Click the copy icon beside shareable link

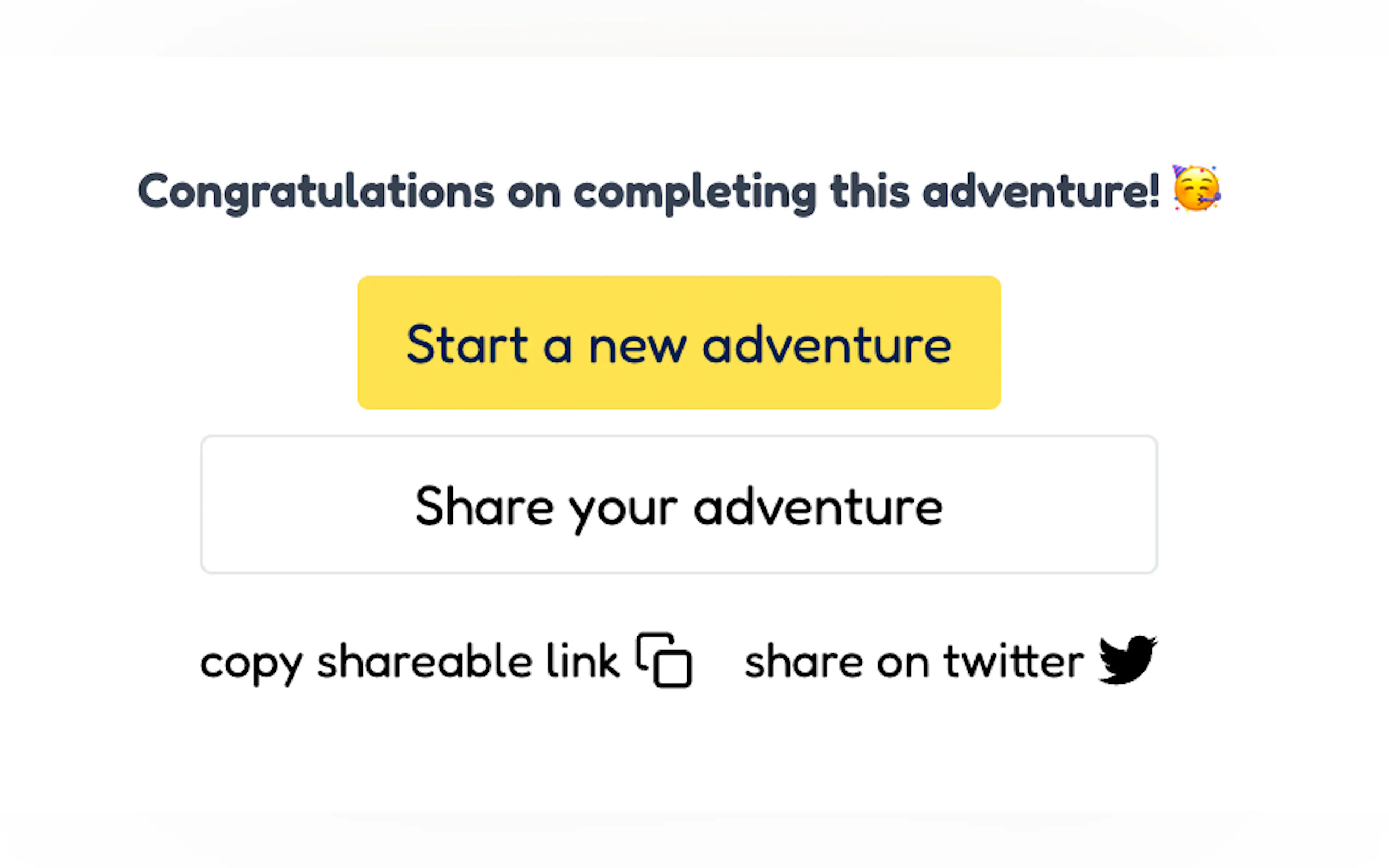coord(664,660)
